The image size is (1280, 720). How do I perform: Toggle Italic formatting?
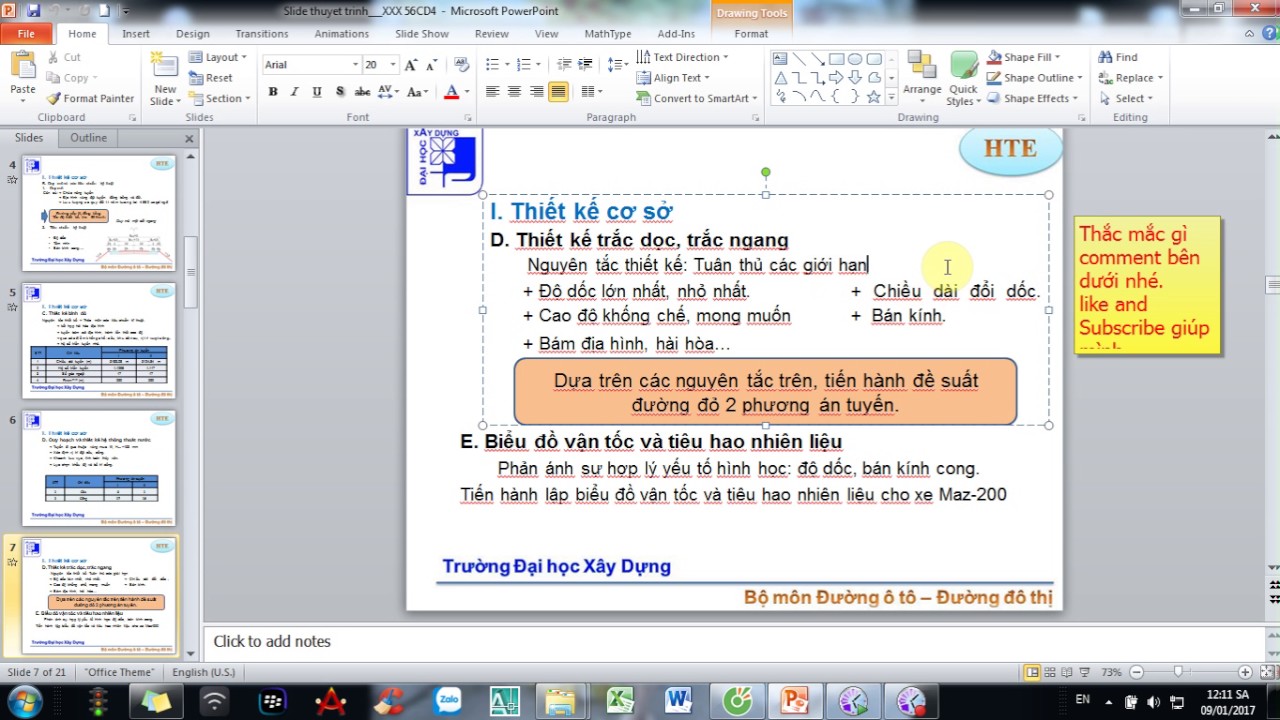[x=294, y=91]
